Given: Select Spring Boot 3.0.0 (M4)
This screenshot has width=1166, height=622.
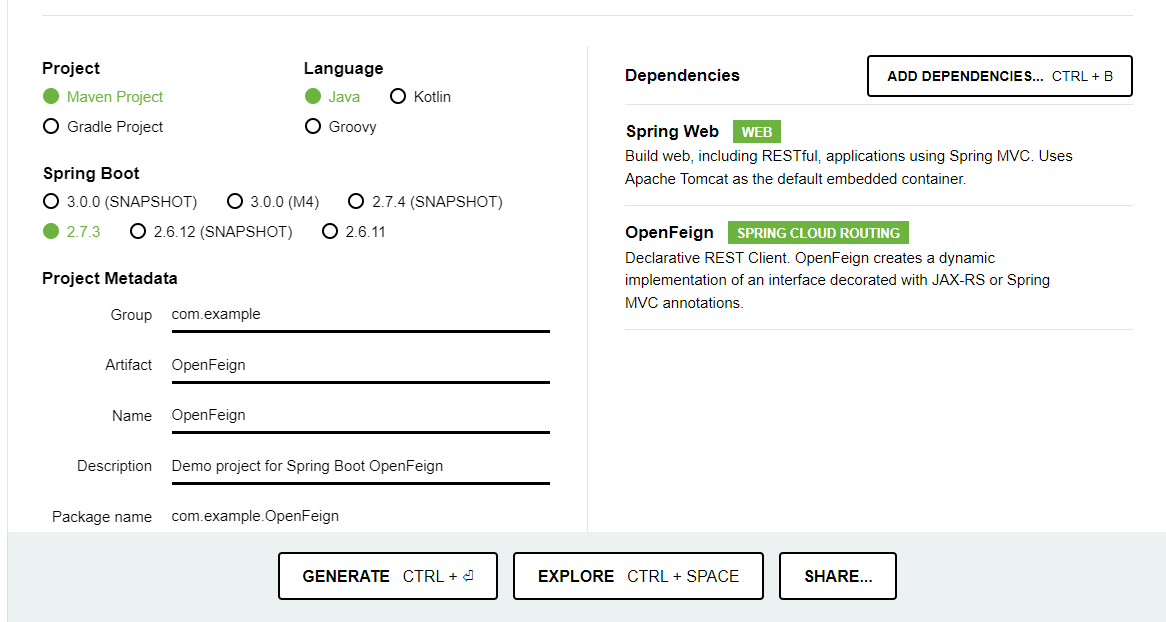Looking at the screenshot, I should 235,201.
